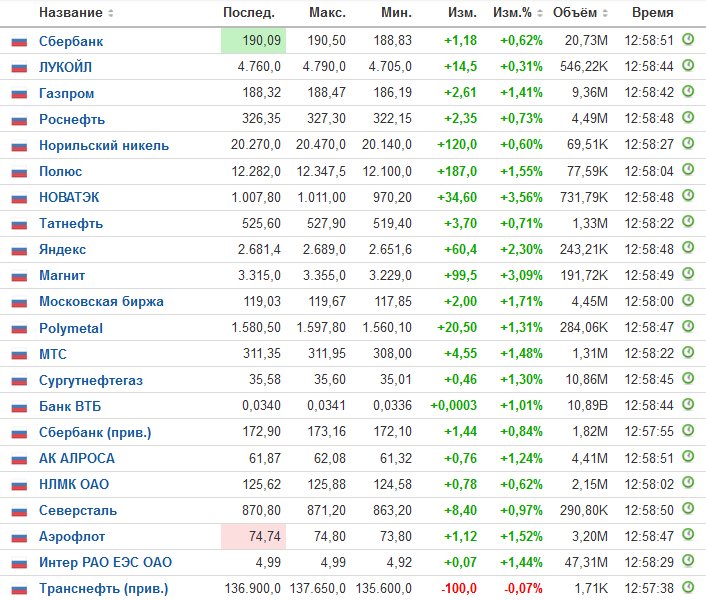
Task: Click the clock icon in the Сбербанк row
Action: (x=688, y=39)
